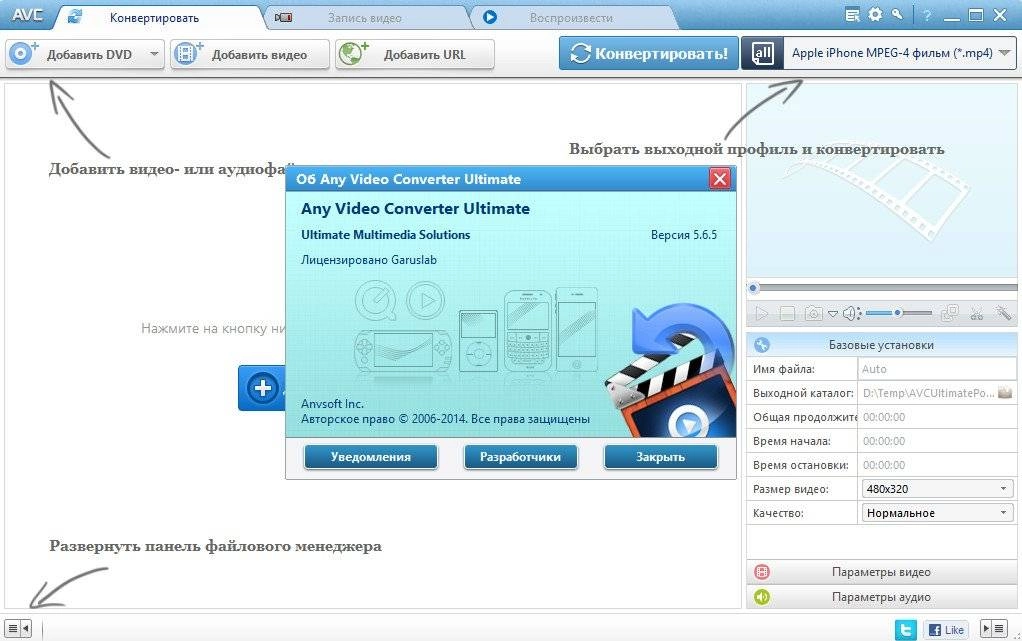
Task: Click the scissors clip icon
Action: 976,314
